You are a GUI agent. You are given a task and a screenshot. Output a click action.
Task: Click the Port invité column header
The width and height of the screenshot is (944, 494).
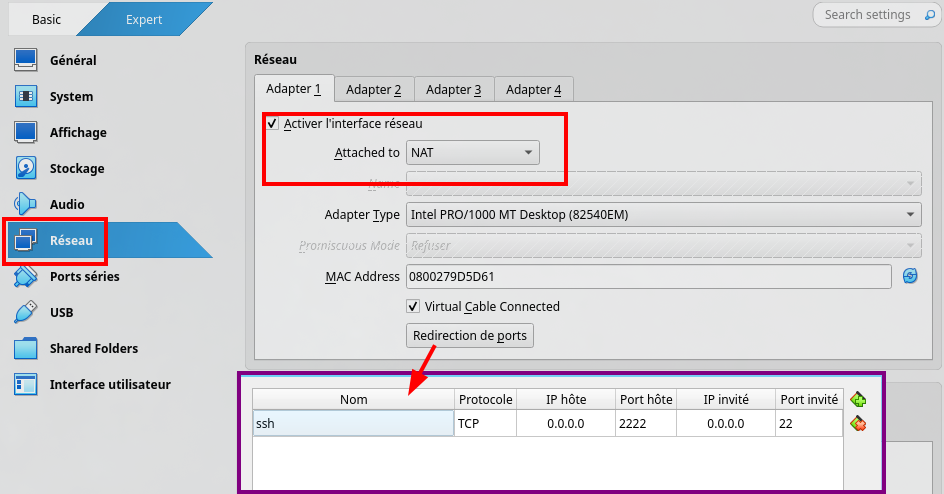(809, 400)
